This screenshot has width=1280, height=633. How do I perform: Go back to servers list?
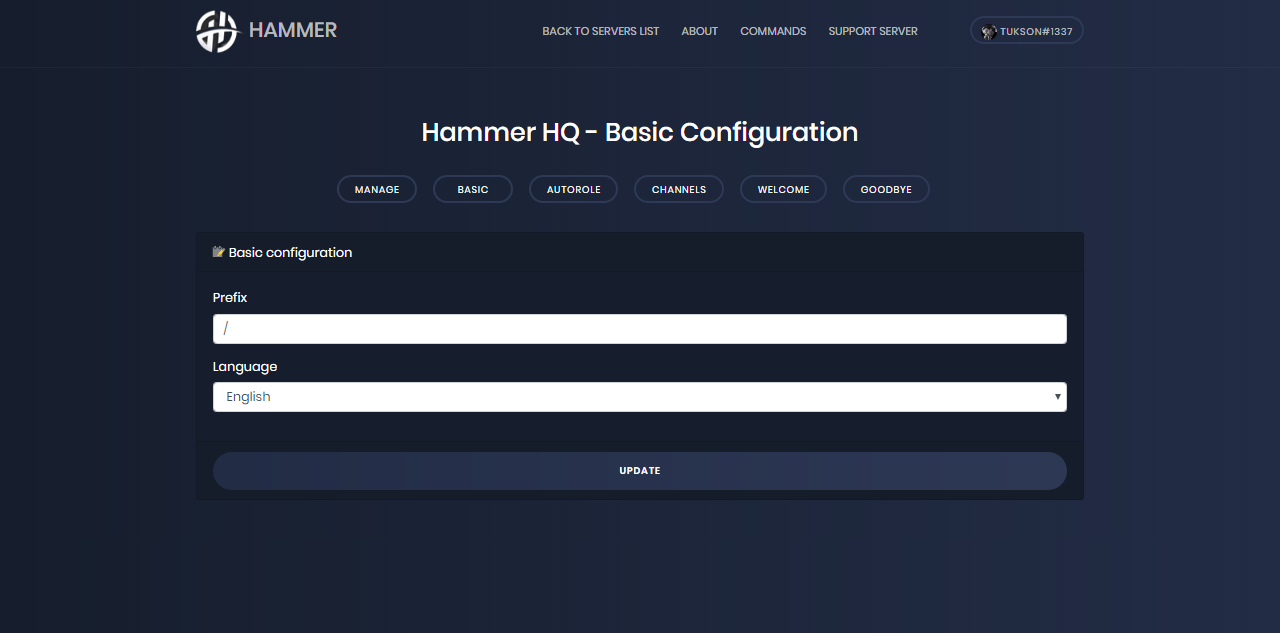click(600, 31)
